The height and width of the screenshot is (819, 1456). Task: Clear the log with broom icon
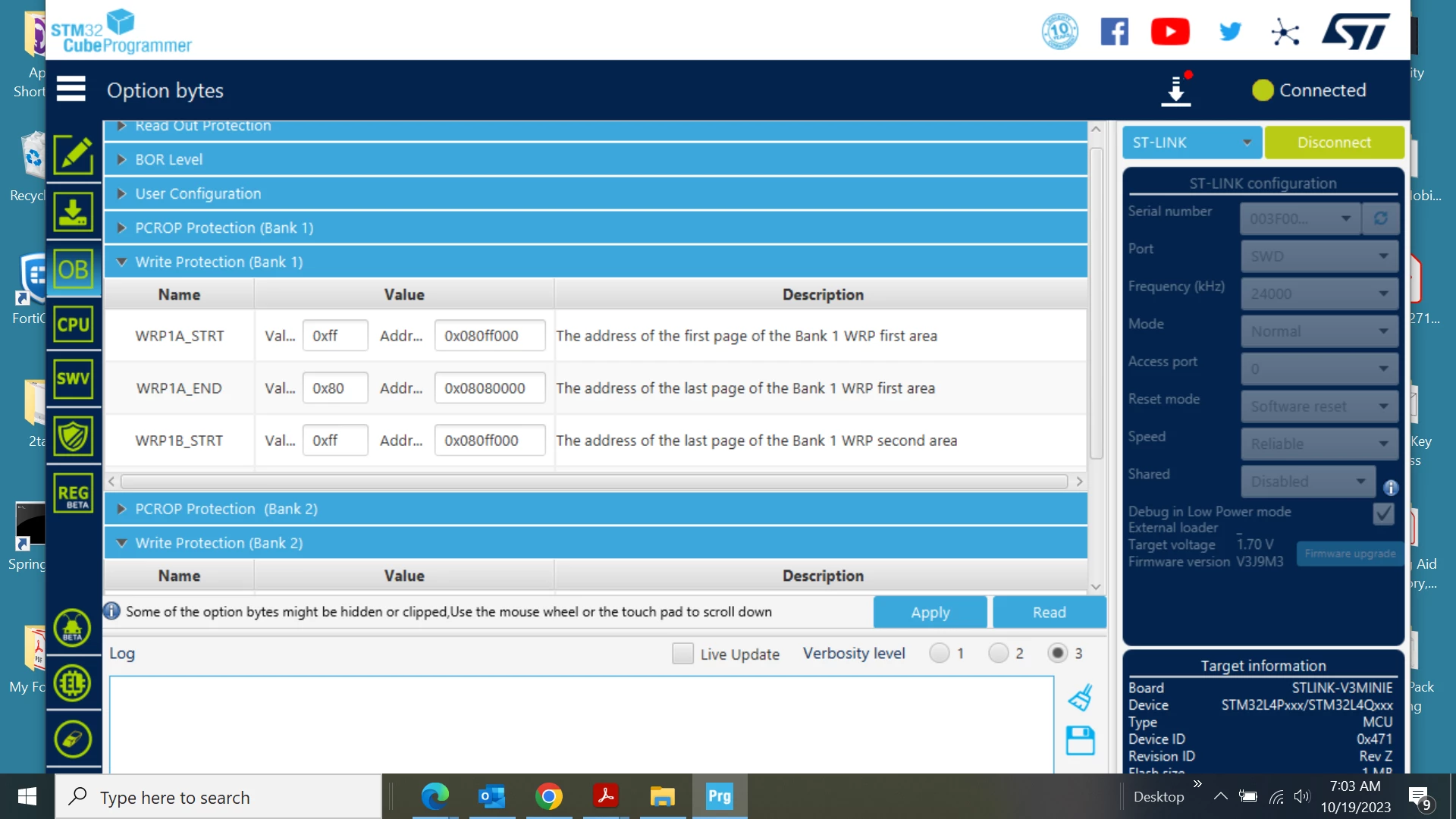1080,697
